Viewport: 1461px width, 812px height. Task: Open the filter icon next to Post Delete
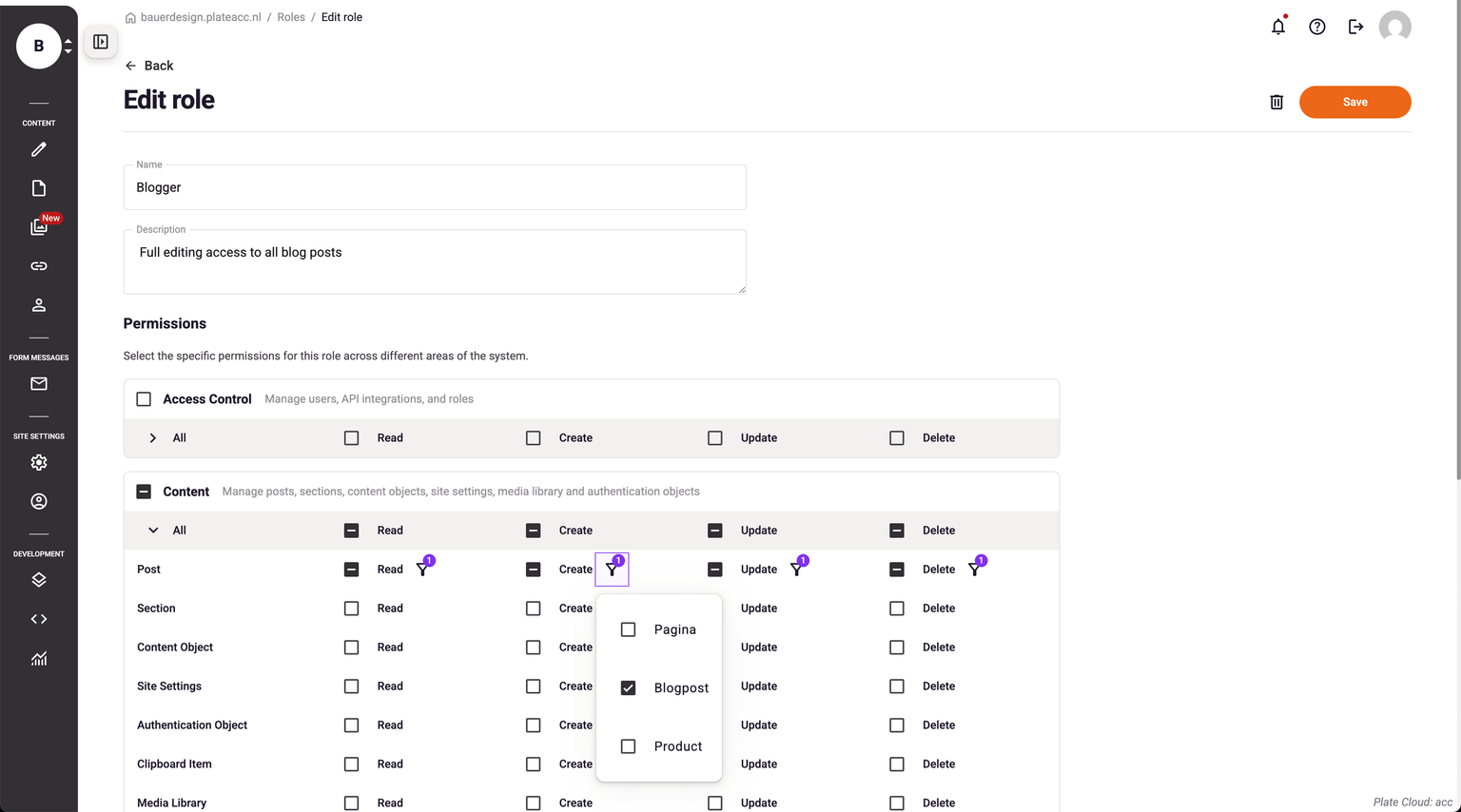point(975,569)
